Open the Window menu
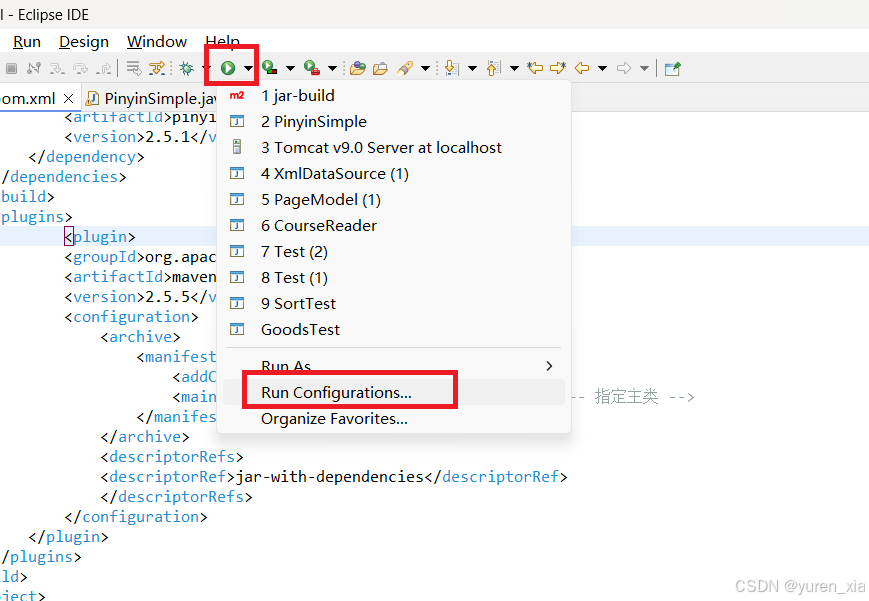 click(157, 41)
